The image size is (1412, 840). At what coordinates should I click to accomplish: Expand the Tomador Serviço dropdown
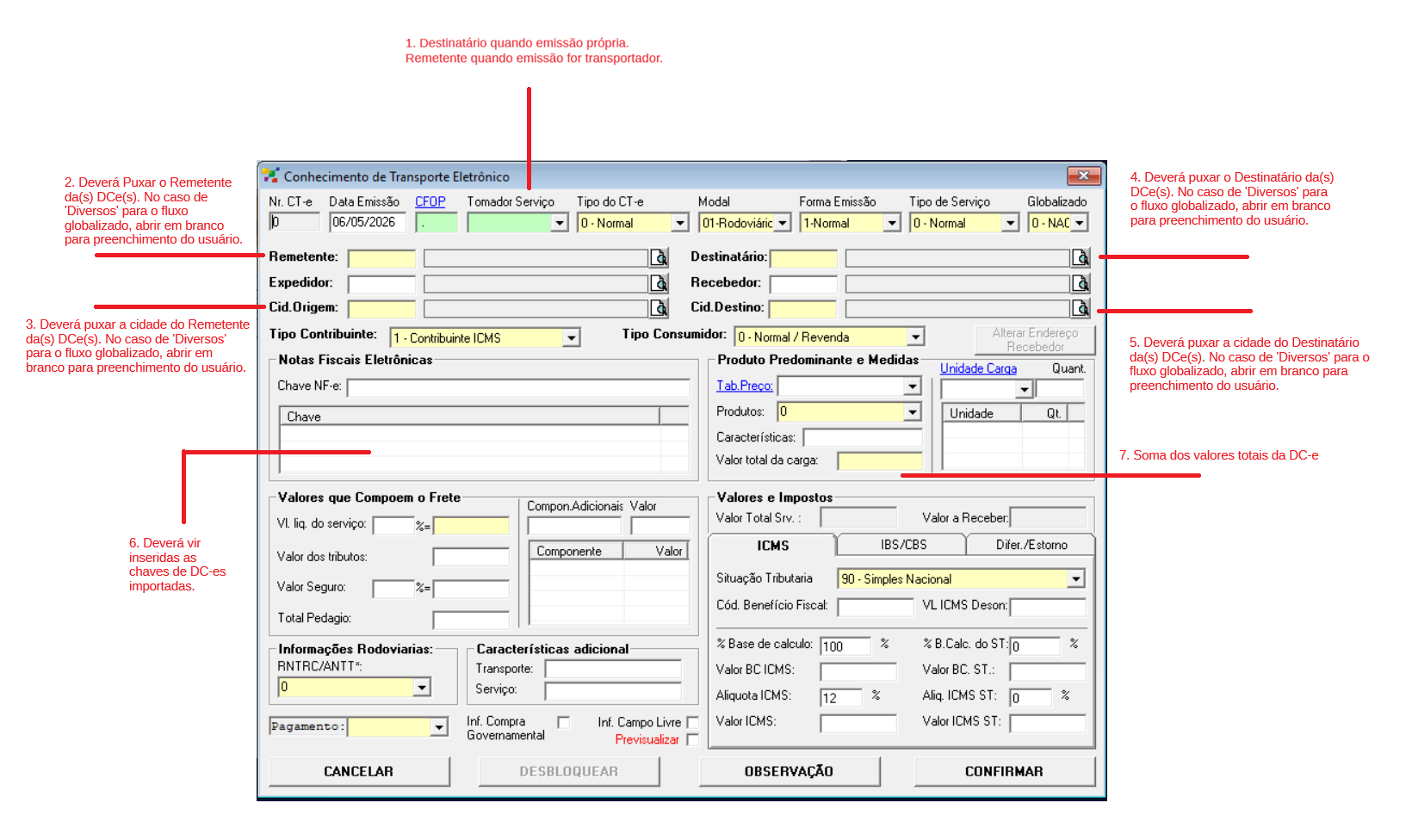coord(560,223)
